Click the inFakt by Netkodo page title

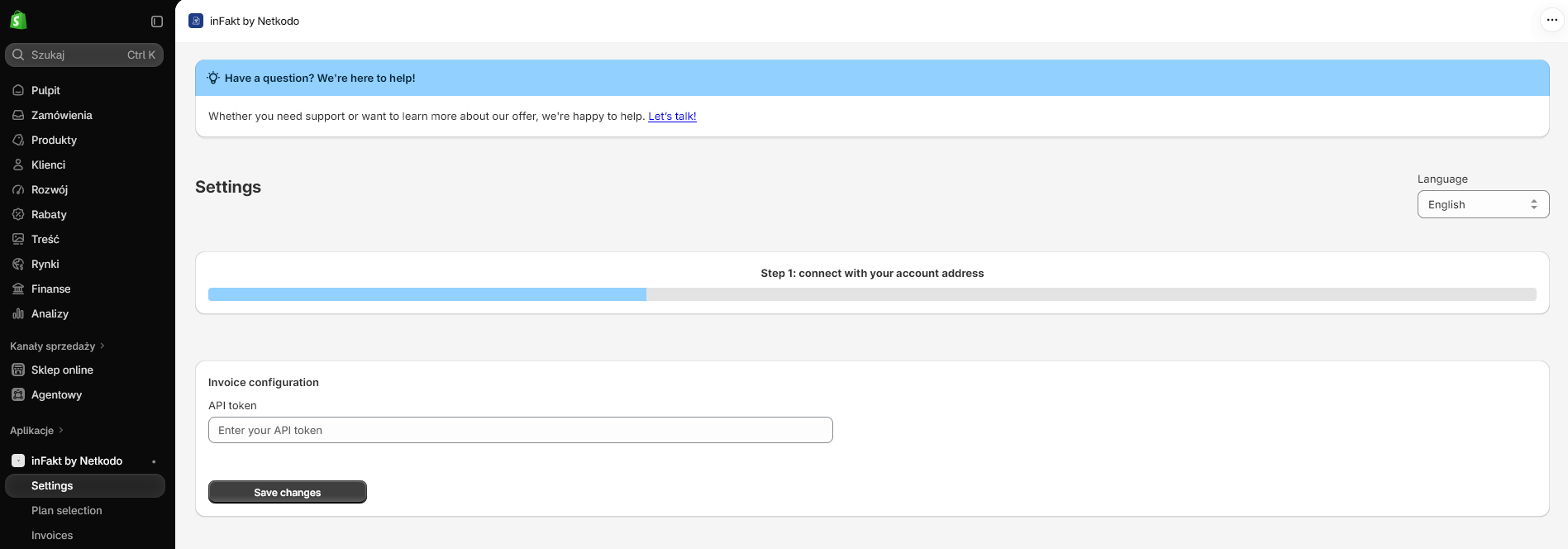pyautogui.click(x=255, y=21)
